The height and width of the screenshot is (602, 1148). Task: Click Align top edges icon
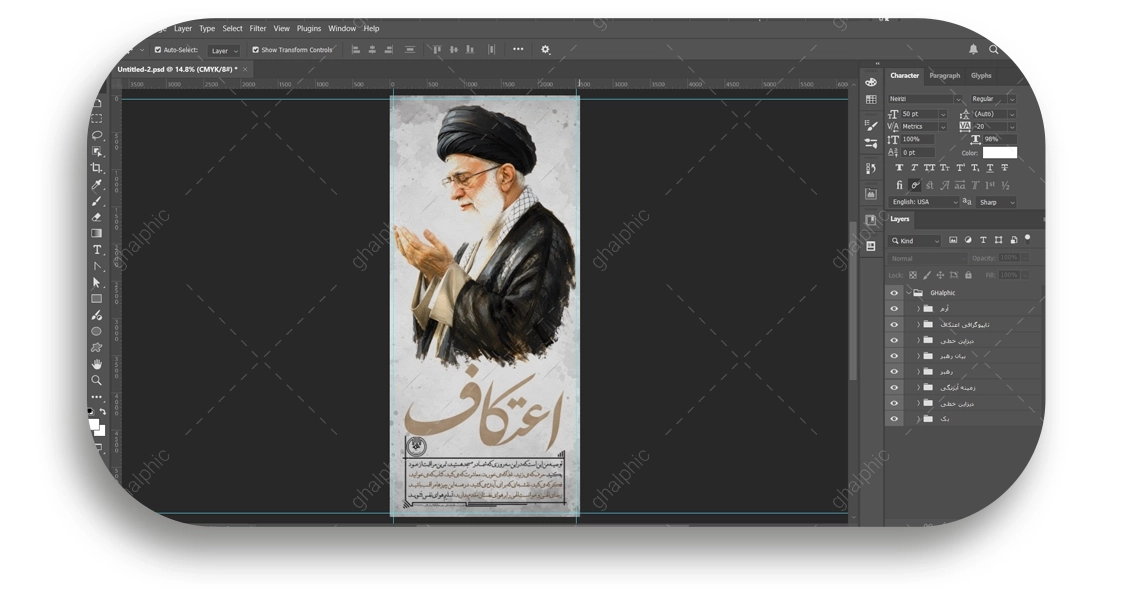437,50
